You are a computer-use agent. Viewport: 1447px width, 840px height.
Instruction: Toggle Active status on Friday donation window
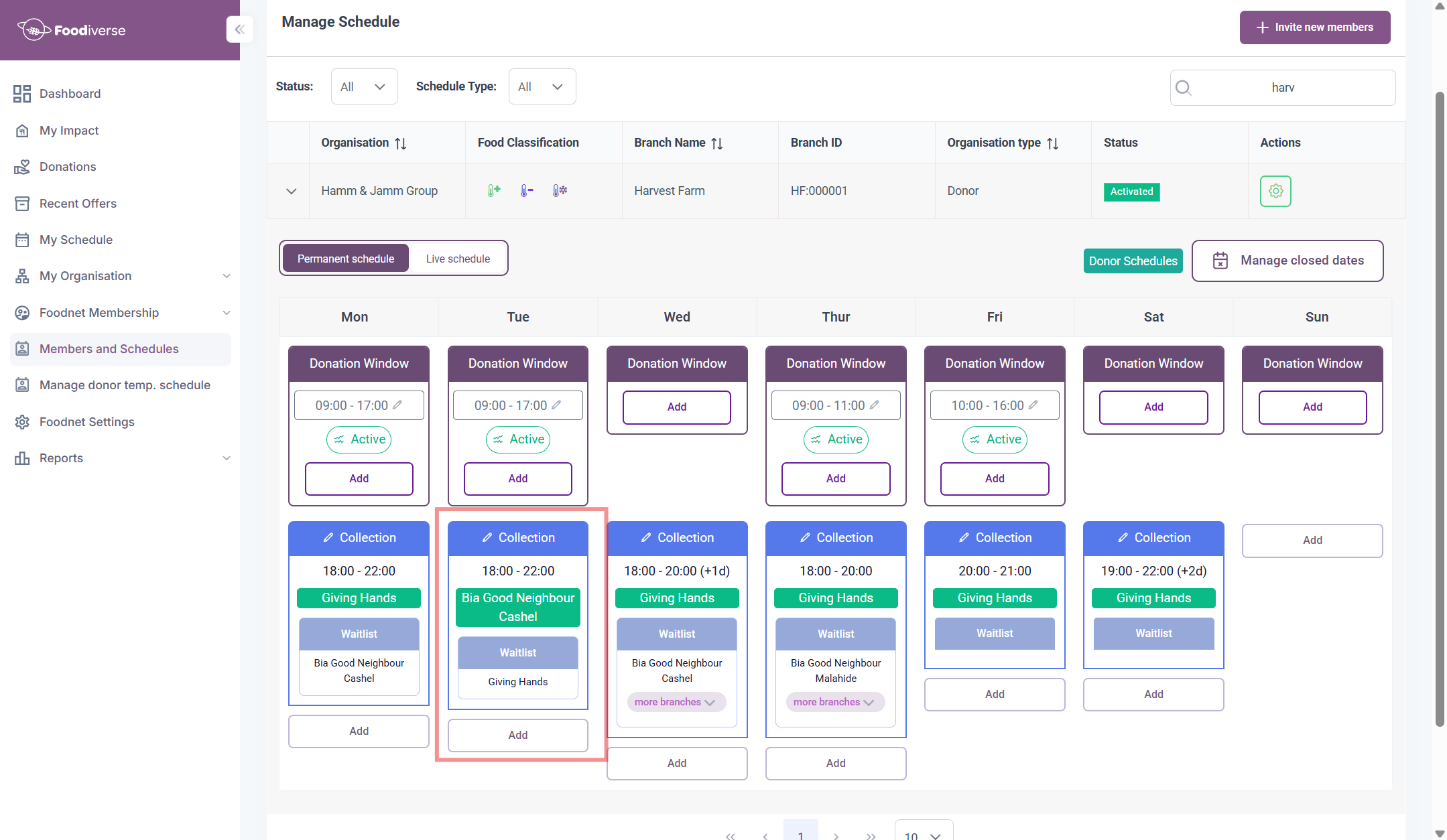click(994, 439)
